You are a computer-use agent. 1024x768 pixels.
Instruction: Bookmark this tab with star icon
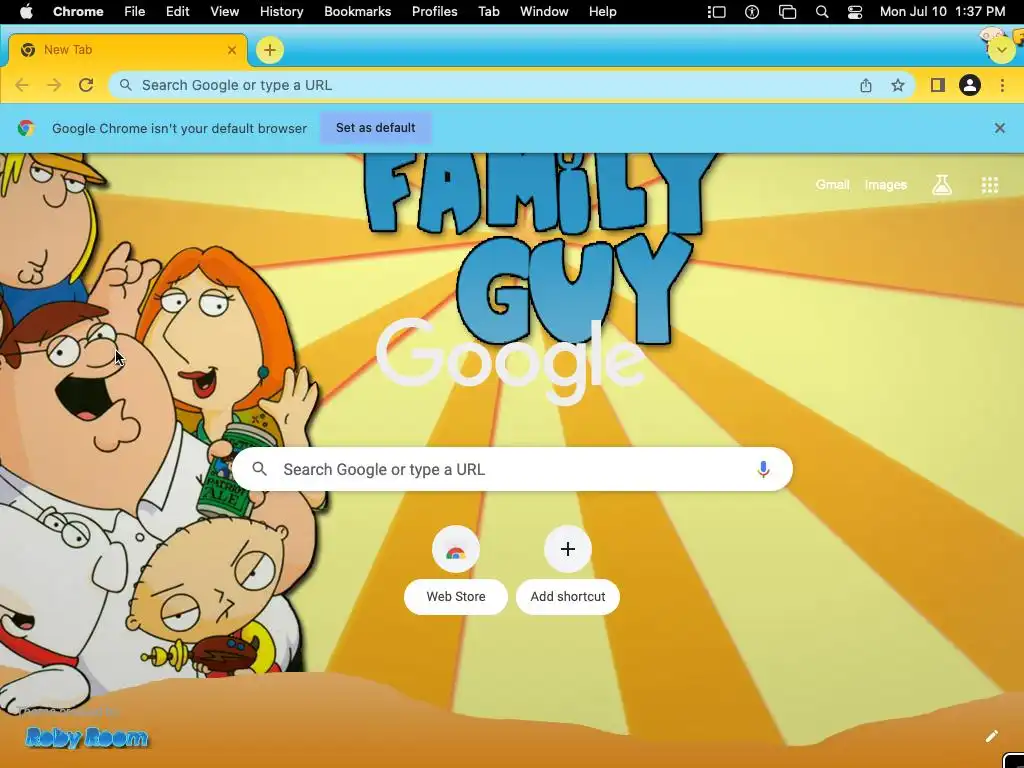tap(898, 85)
